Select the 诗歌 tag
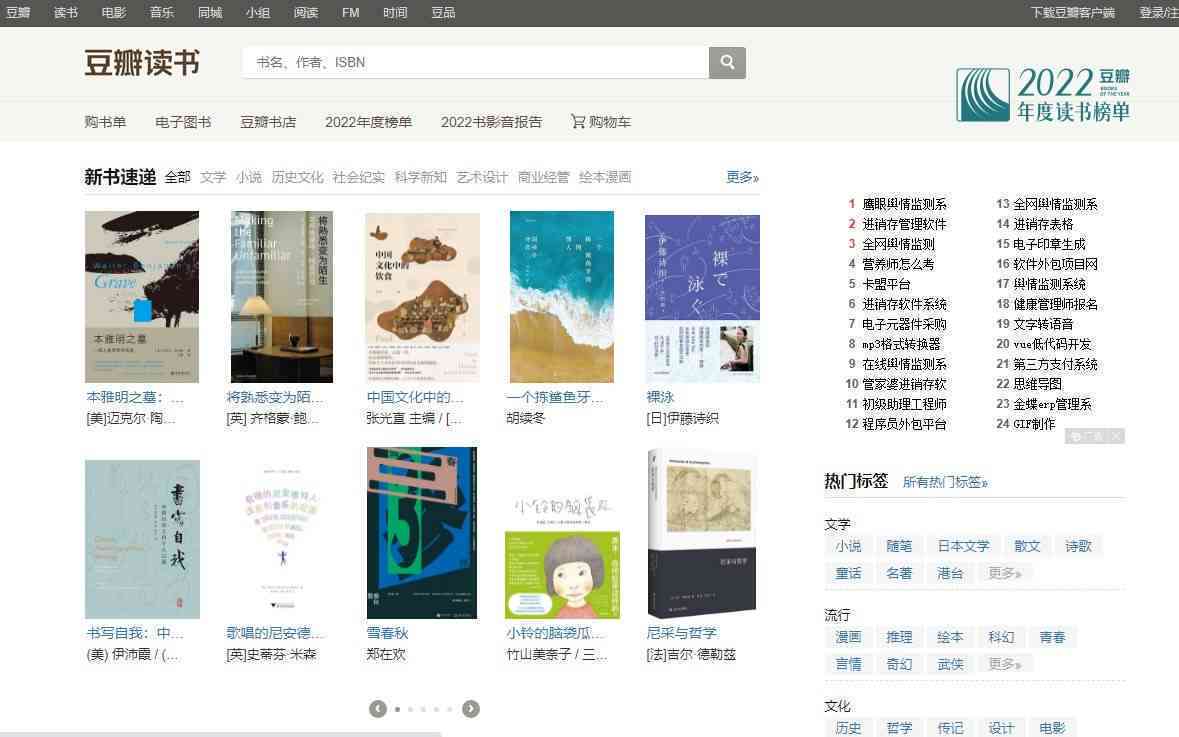The image size is (1179, 737). point(1078,546)
